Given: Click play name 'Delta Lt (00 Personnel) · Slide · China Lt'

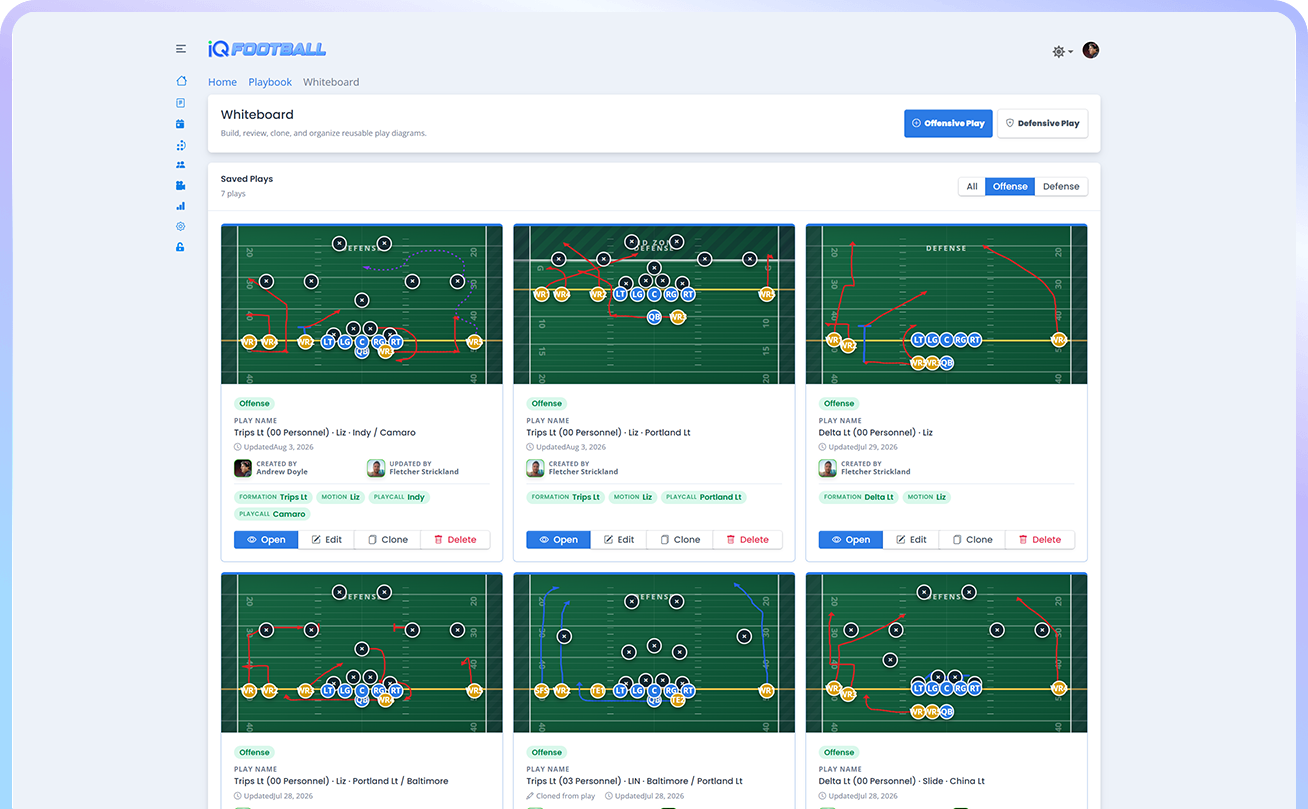Looking at the screenshot, I should tap(901, 781).
